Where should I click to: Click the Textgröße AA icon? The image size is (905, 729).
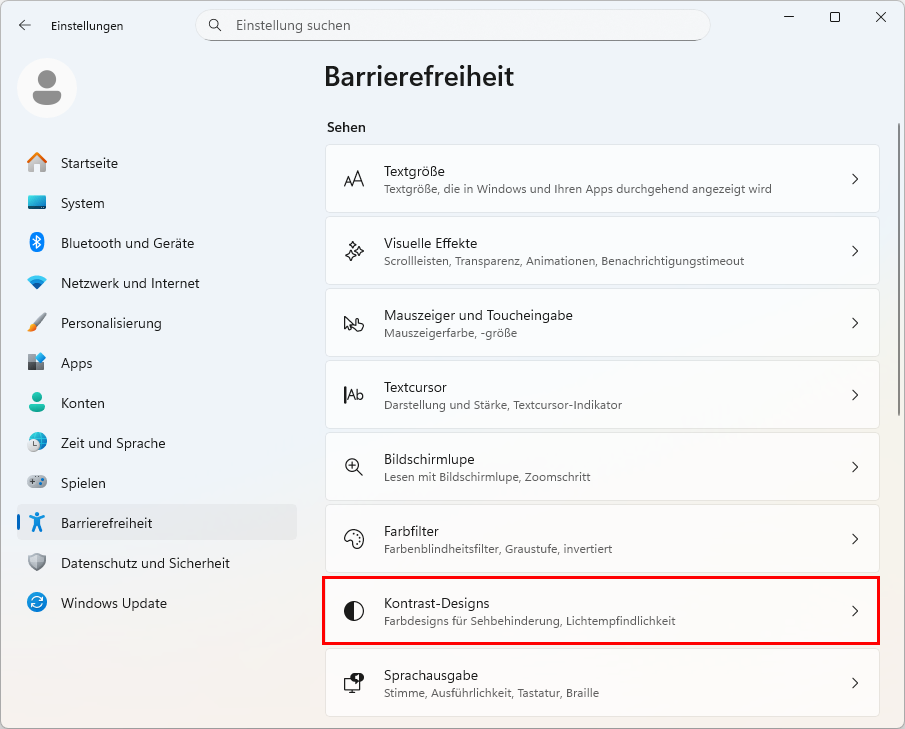[x=354, y=179]
